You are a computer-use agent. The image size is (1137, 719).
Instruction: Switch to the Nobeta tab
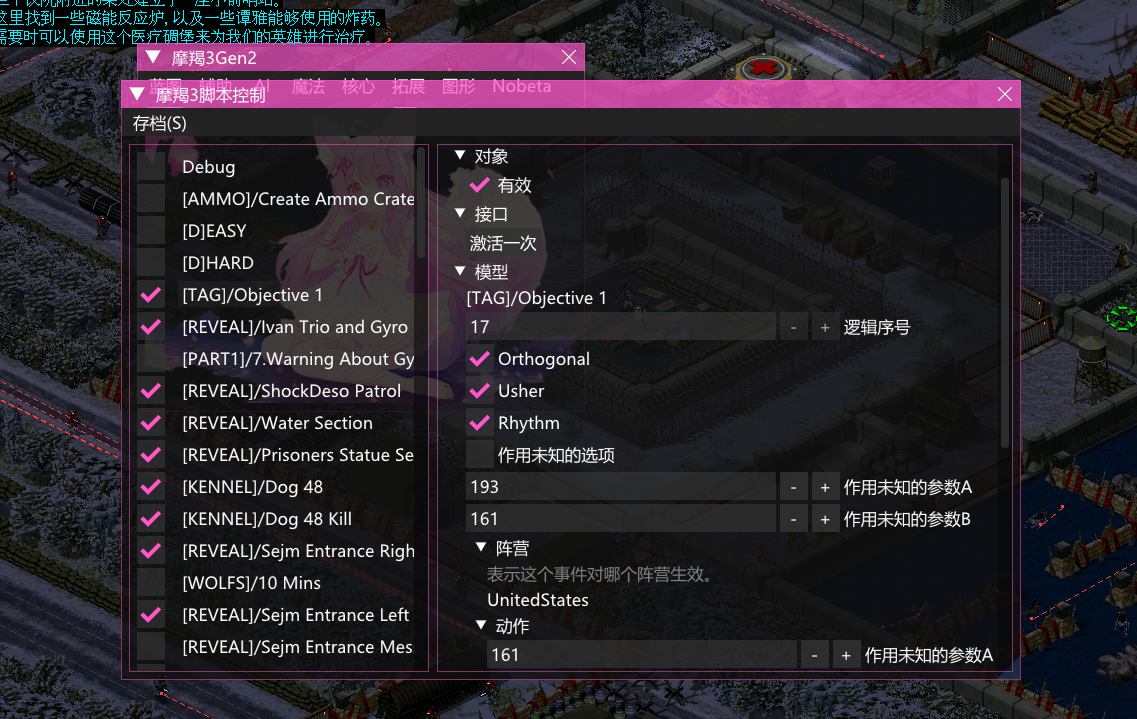pos(521,86)
